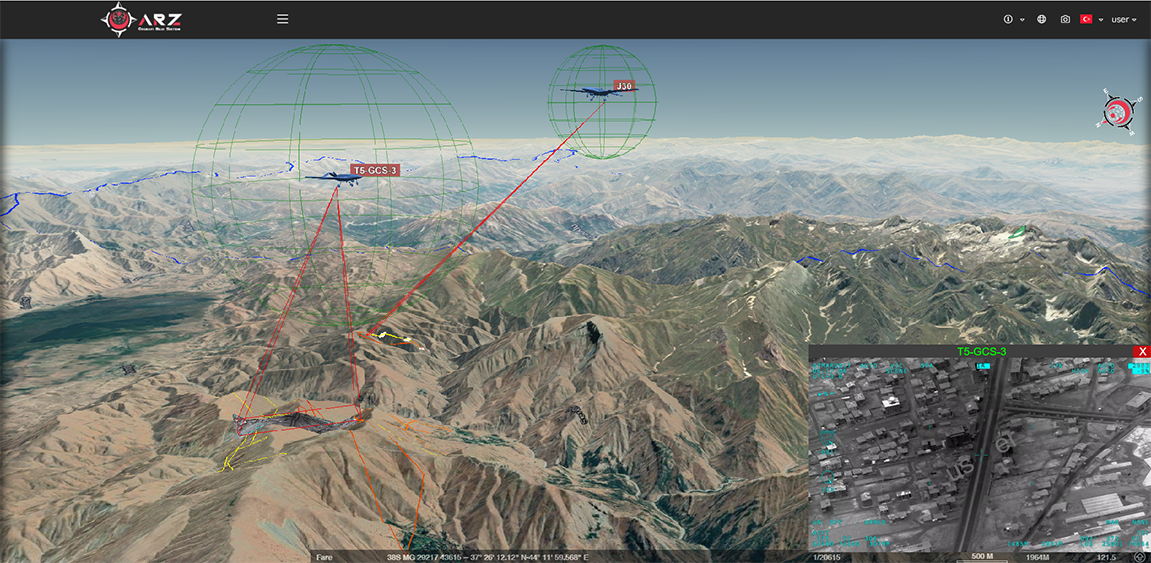Open the hamburger menu in the header

point(283,19)
